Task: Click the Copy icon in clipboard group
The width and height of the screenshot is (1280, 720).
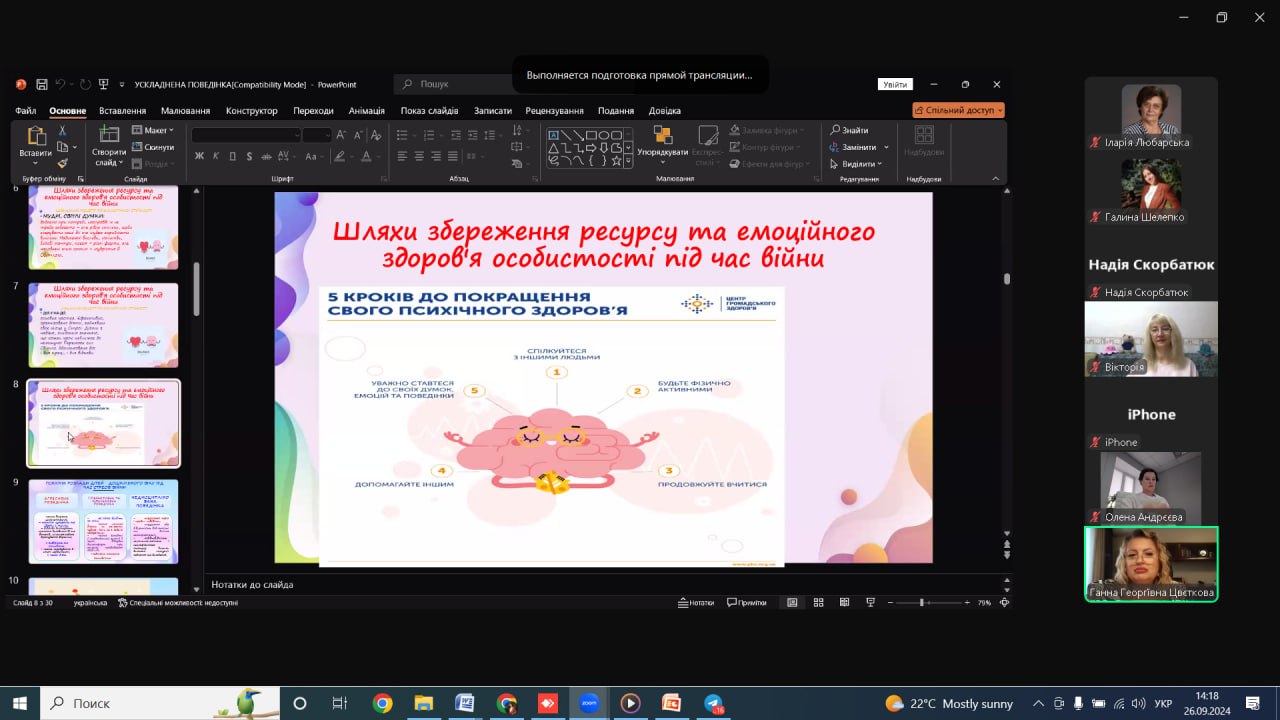Action: tap(62, 147)
